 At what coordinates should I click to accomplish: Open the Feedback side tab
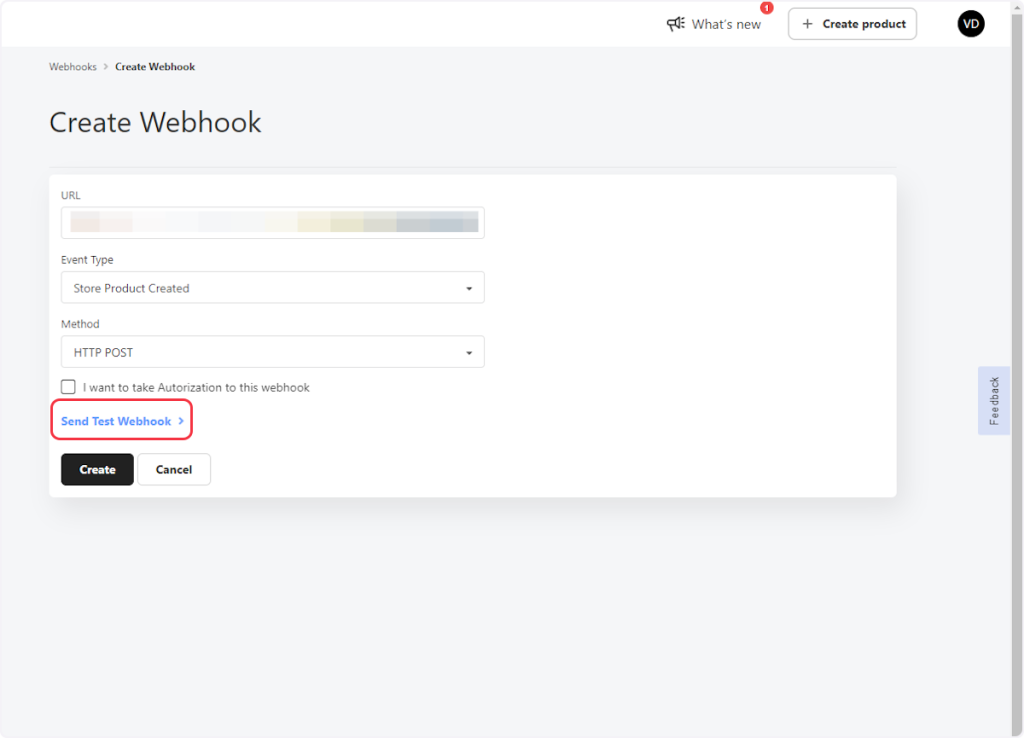[x=993, y=401]
